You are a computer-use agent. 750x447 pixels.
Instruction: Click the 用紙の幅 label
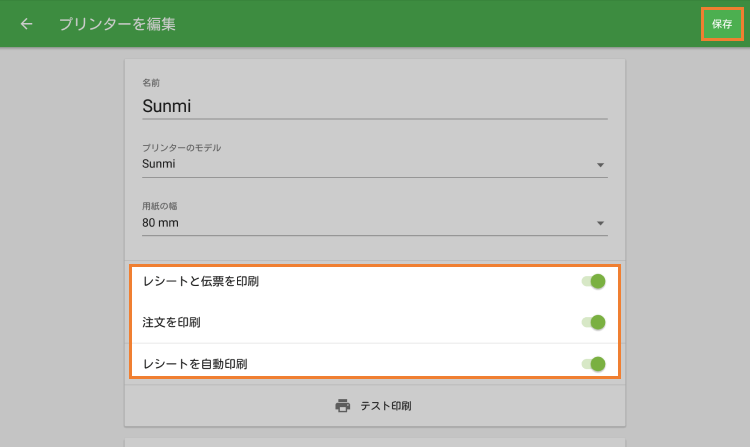tap(161, 206)
